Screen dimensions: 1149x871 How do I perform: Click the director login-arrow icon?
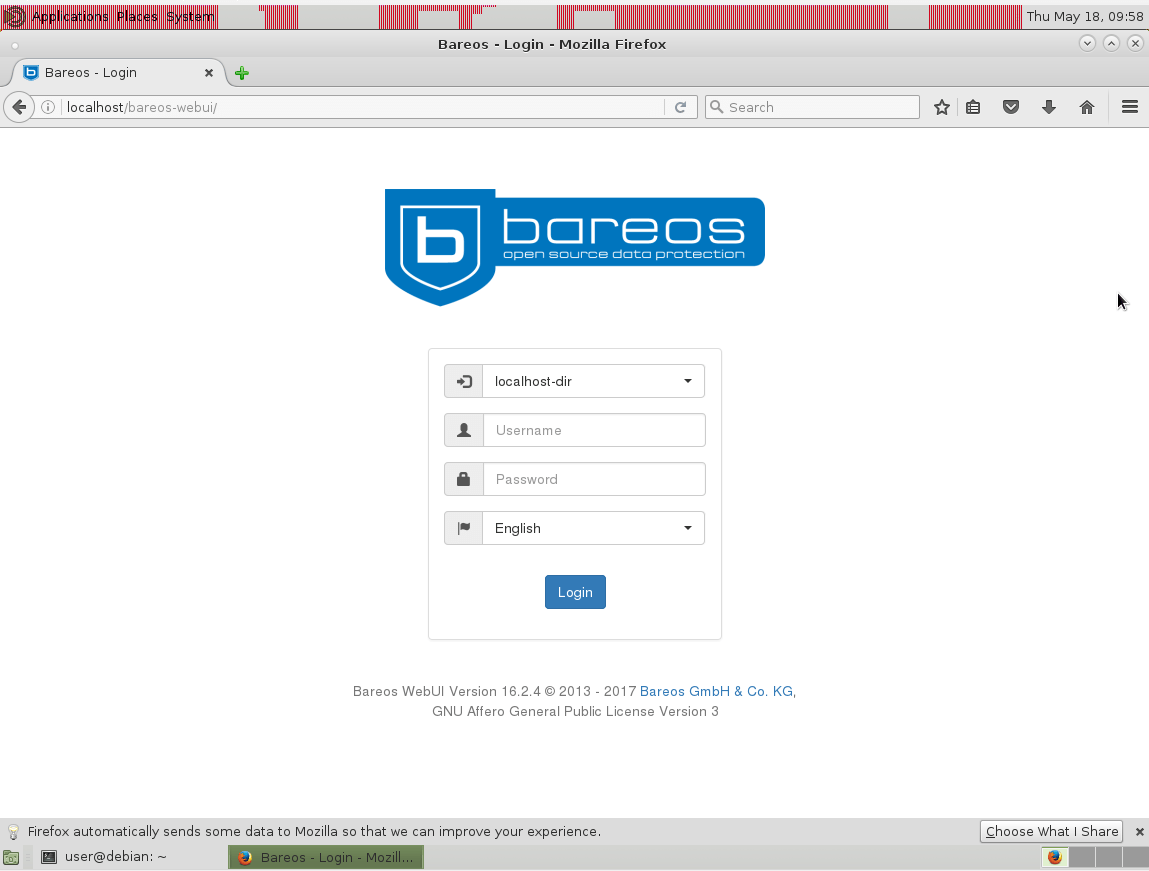tap(464, 381)
